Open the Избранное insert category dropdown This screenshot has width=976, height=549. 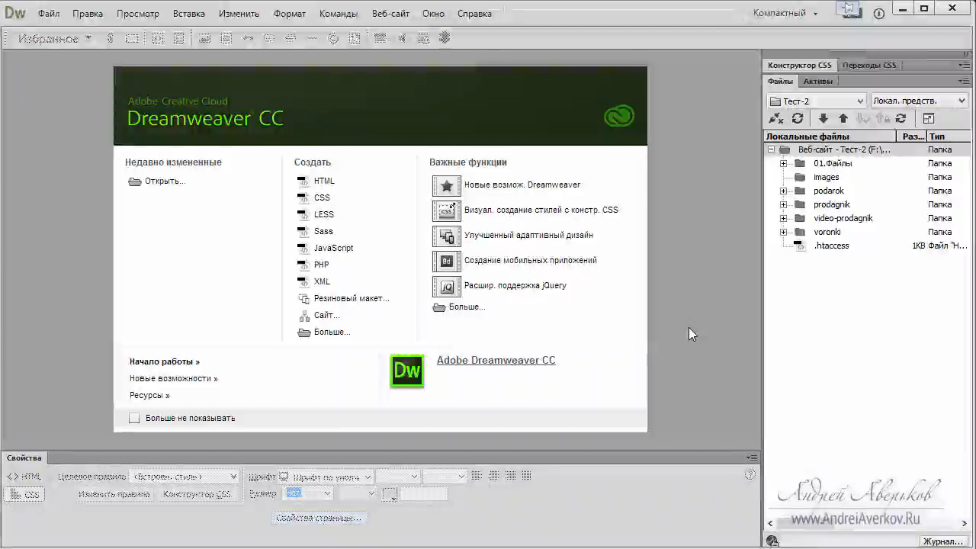pos(54,39)
